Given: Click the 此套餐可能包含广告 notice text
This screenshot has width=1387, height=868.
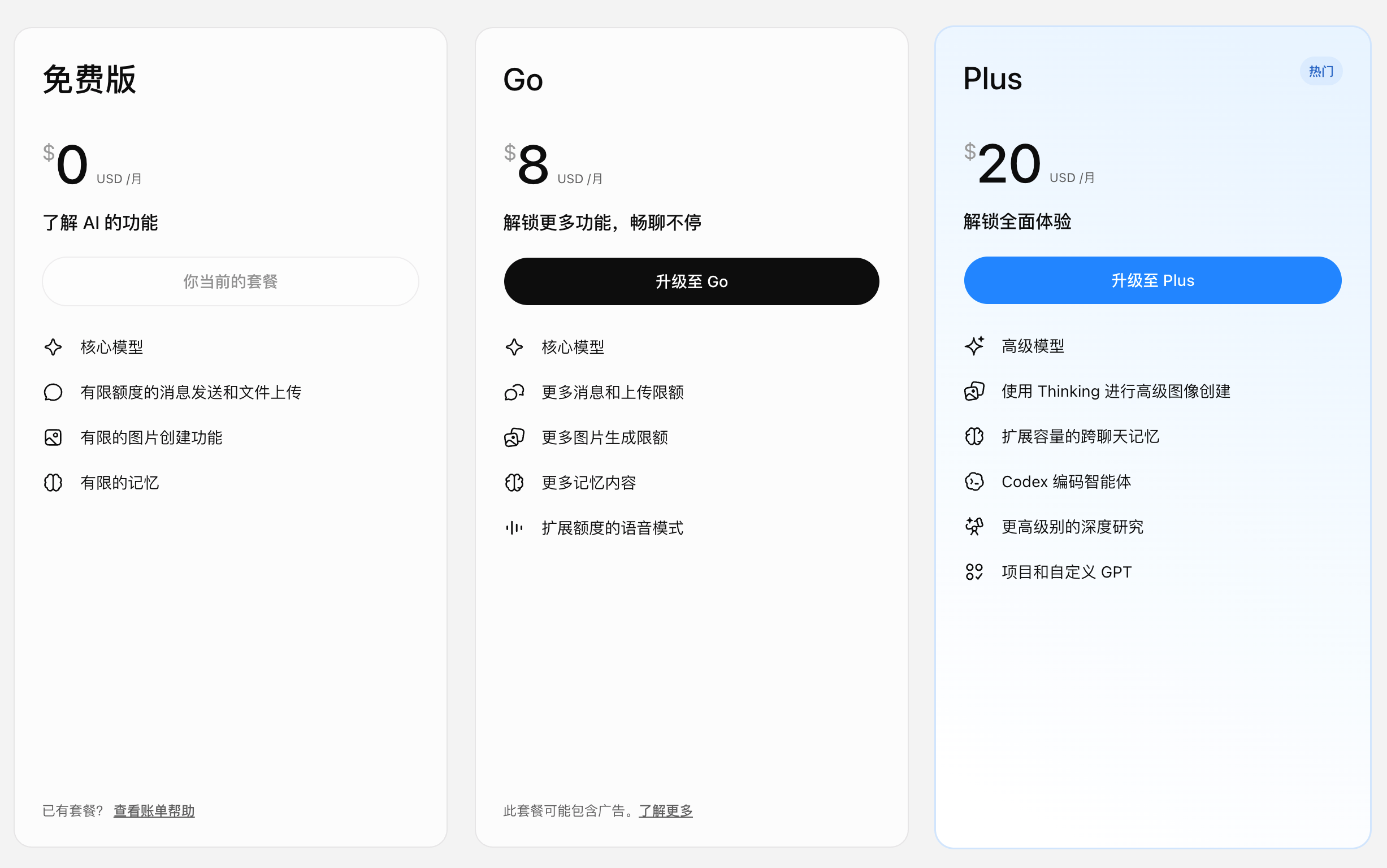Looking at the screenshot, I should [569, 810].
